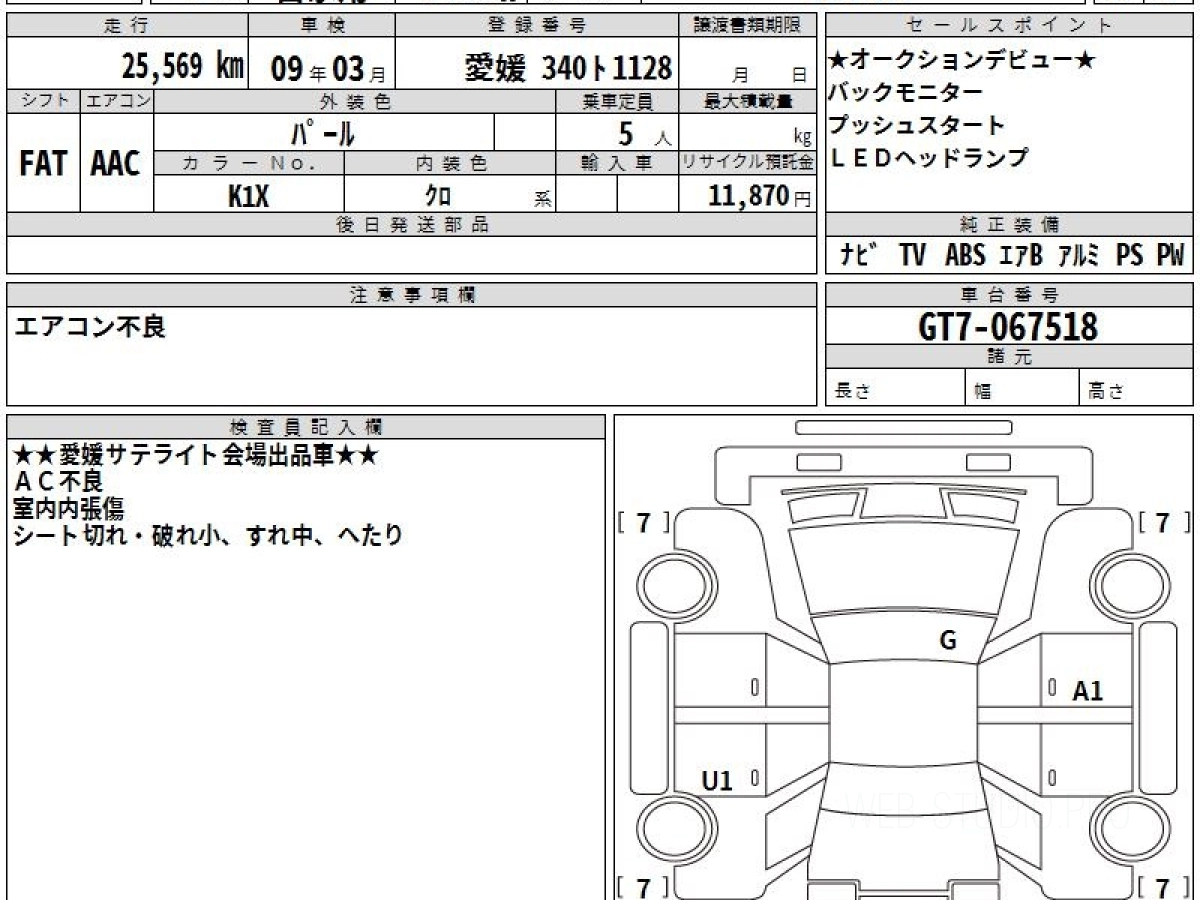Click the 乗車定員 header

tap(617, 101)
